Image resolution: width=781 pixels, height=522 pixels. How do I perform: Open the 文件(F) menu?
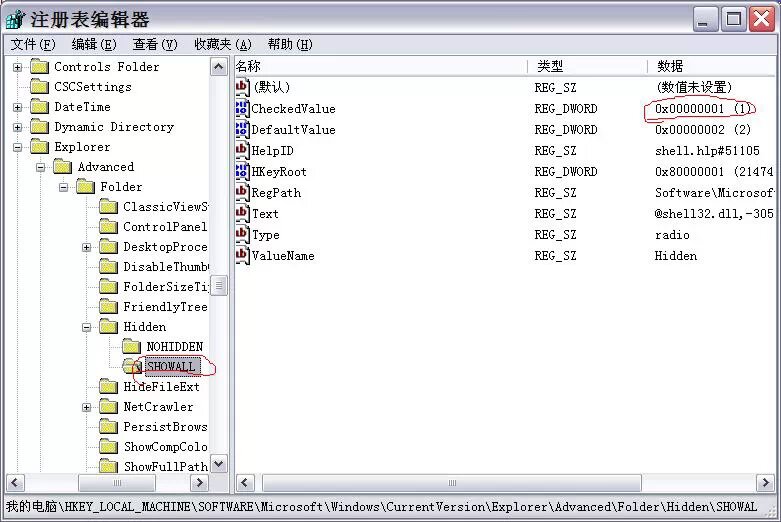click(x=33, y=44)
